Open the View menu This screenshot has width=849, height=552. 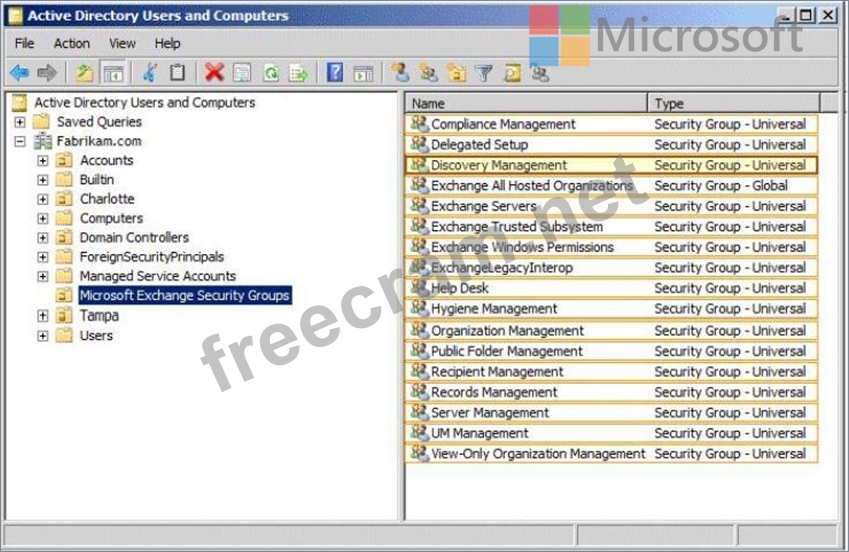(x=122, y=43)
